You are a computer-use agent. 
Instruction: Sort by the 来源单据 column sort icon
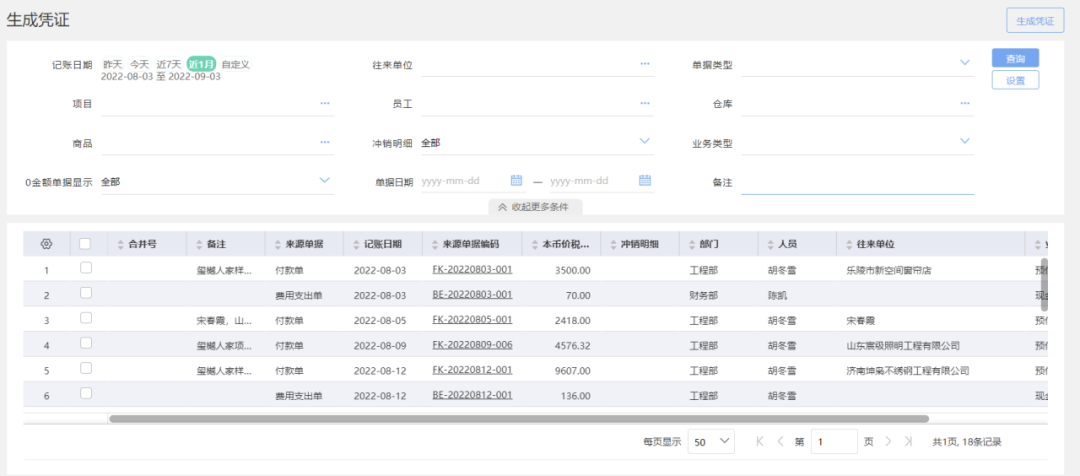pos(278,244)
